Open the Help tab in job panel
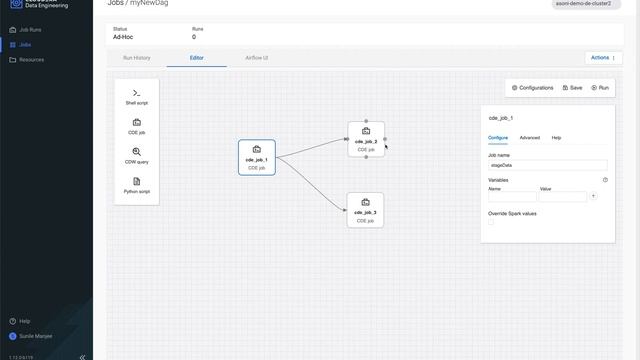This screenshot has width=640, height=360. pos(556,138)
